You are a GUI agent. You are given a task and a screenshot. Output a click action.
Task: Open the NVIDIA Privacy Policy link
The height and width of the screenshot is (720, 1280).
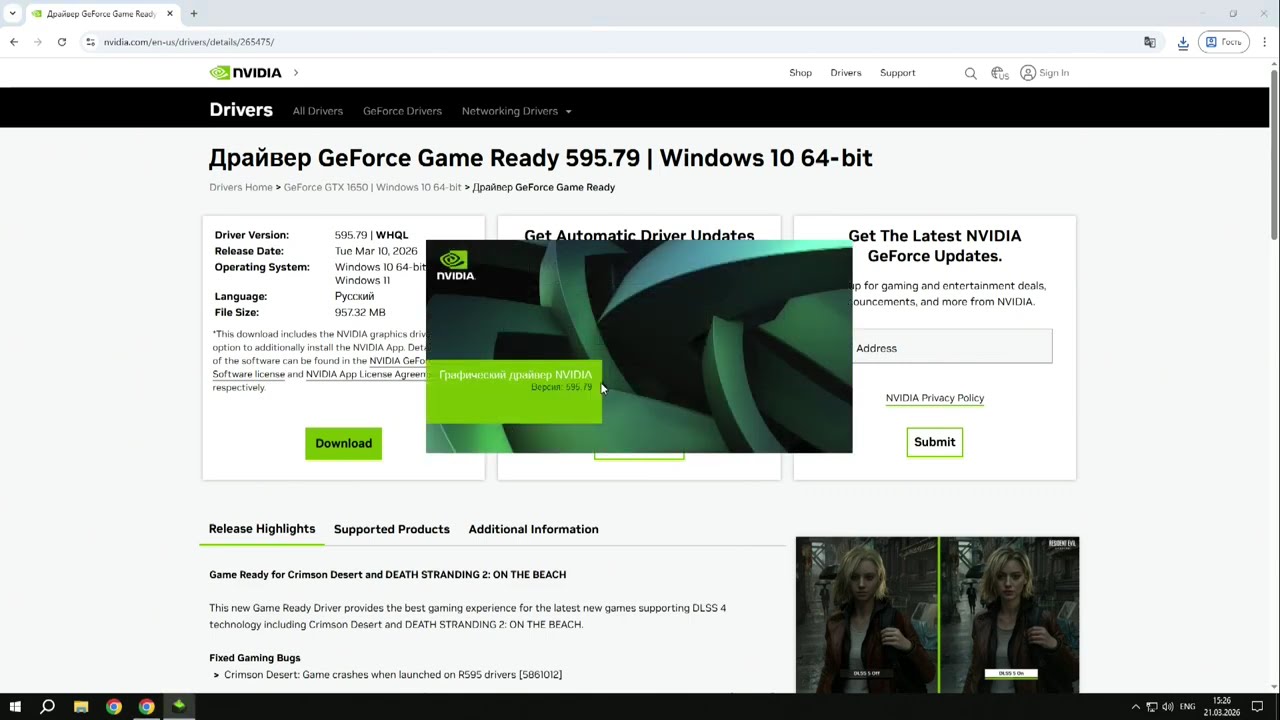tap(934, 398)
